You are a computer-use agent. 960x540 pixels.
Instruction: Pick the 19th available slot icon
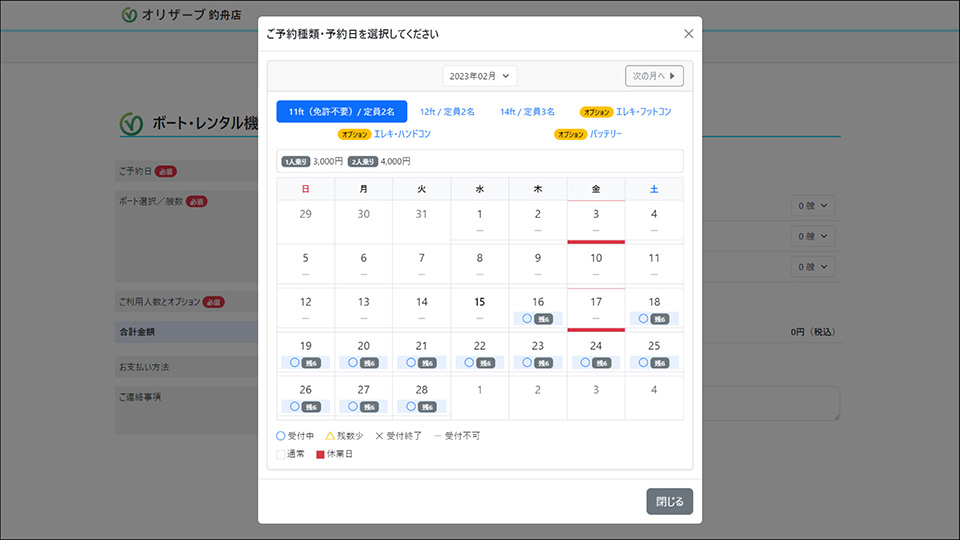tap(295, 363)
